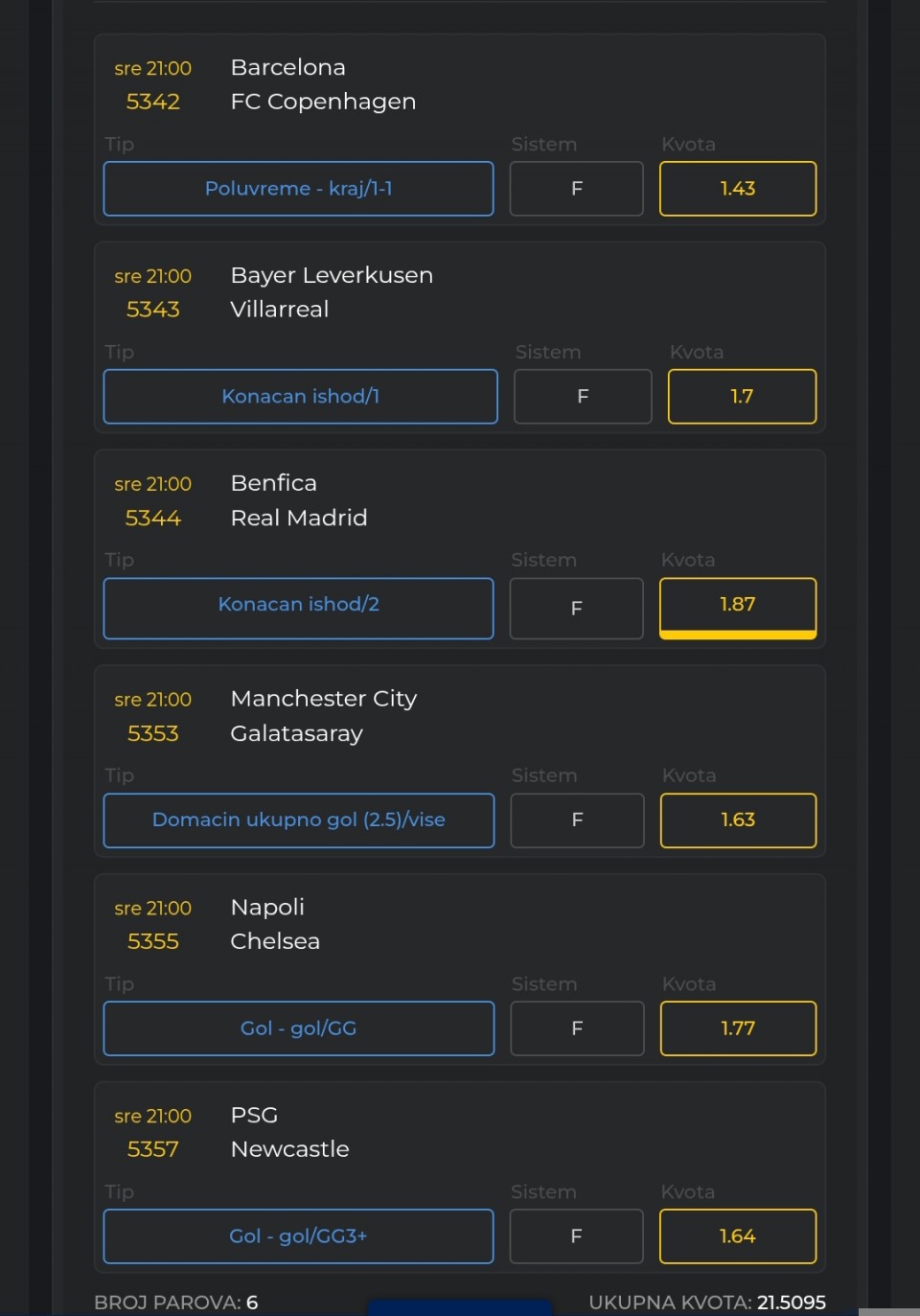Select the Gol - gol/GG3+ tip button
Screen dimensions: 920x1316
coord(298,1236)
